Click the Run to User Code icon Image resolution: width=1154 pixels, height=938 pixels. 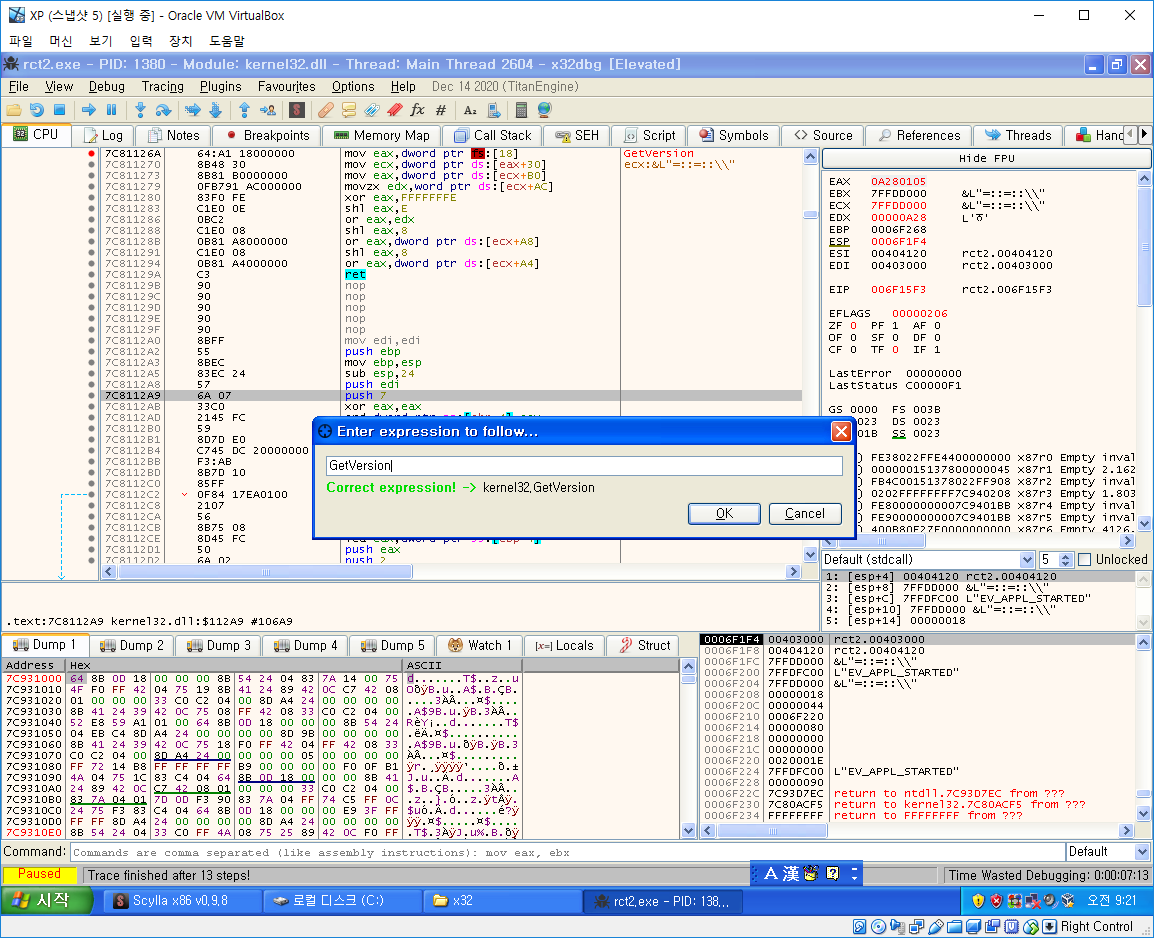tap(268, 110)
